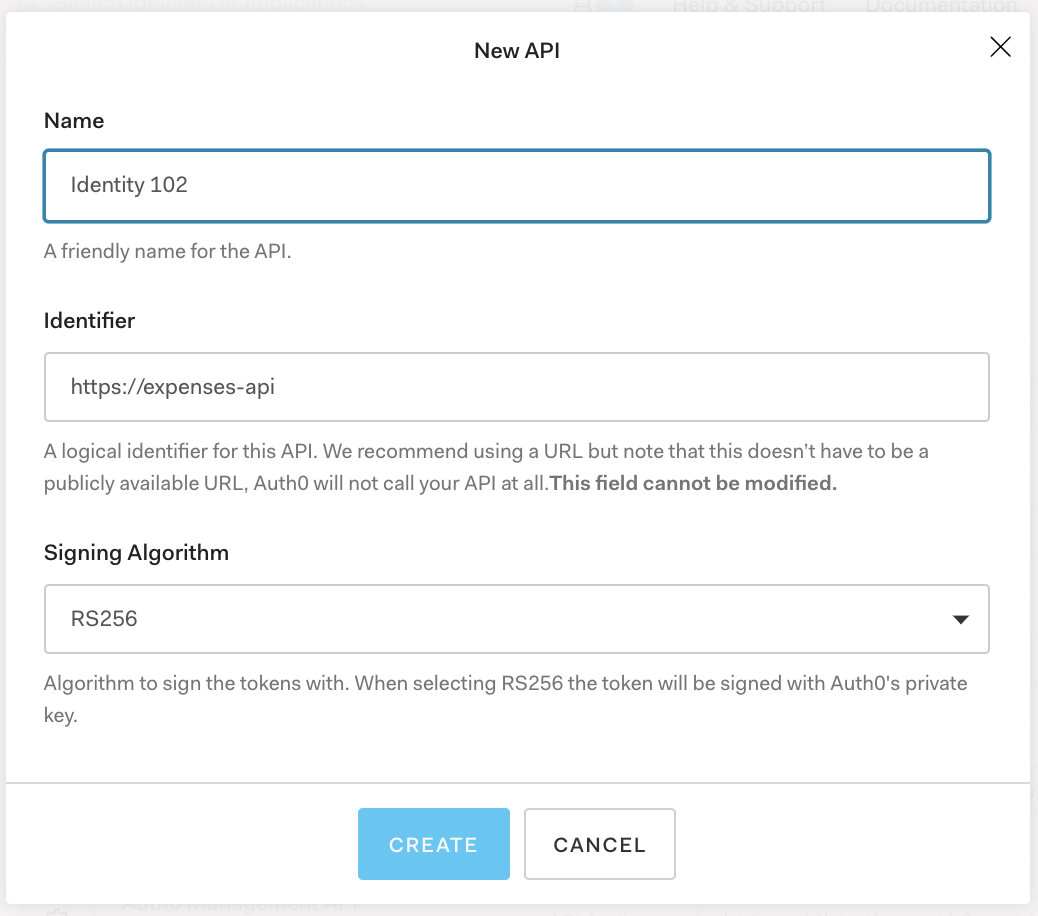Click the New API dialog title
The height and width of the screenshot is (916, 1038).
[x=517, y=51]
